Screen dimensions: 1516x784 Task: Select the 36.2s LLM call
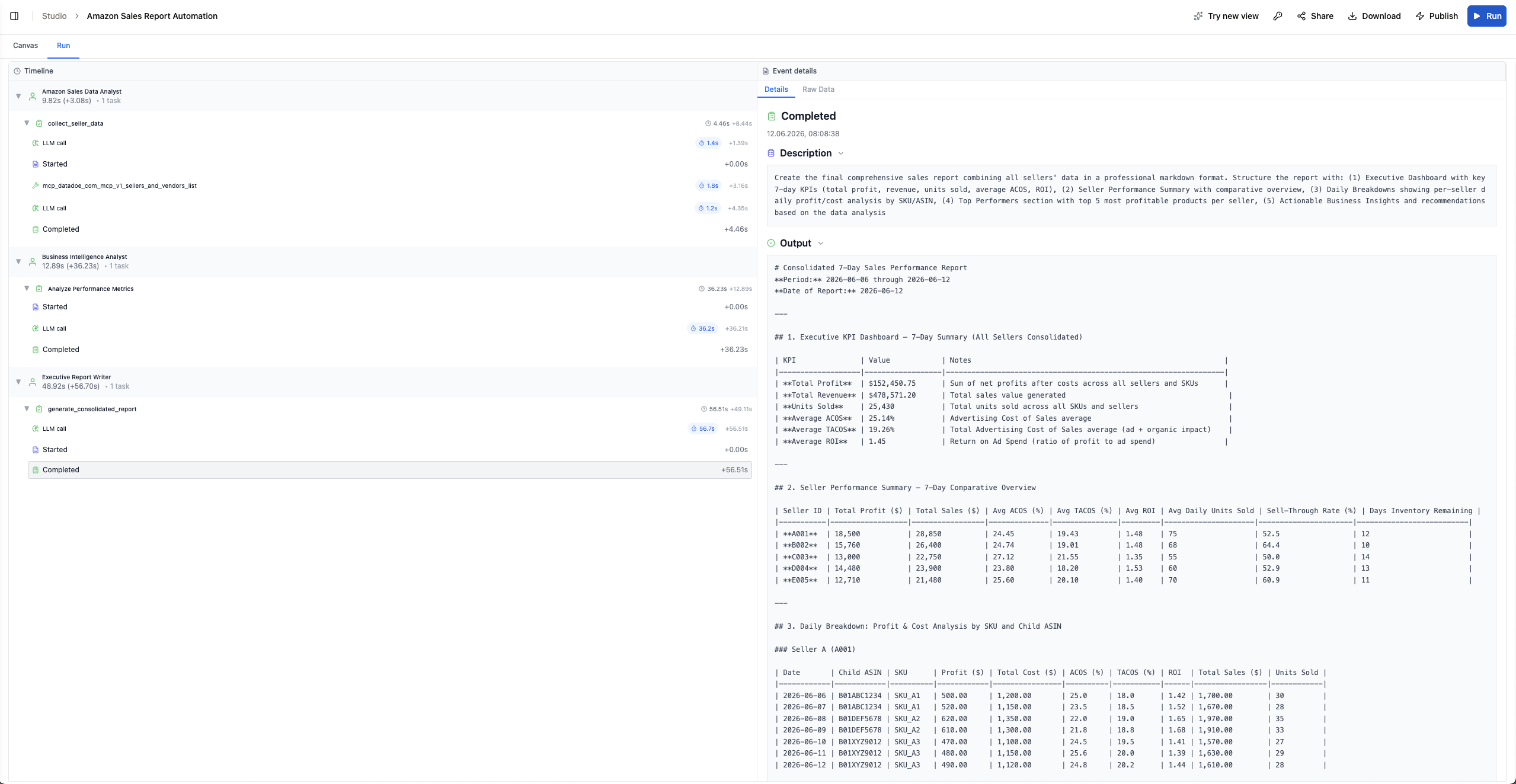coord(390,328)
